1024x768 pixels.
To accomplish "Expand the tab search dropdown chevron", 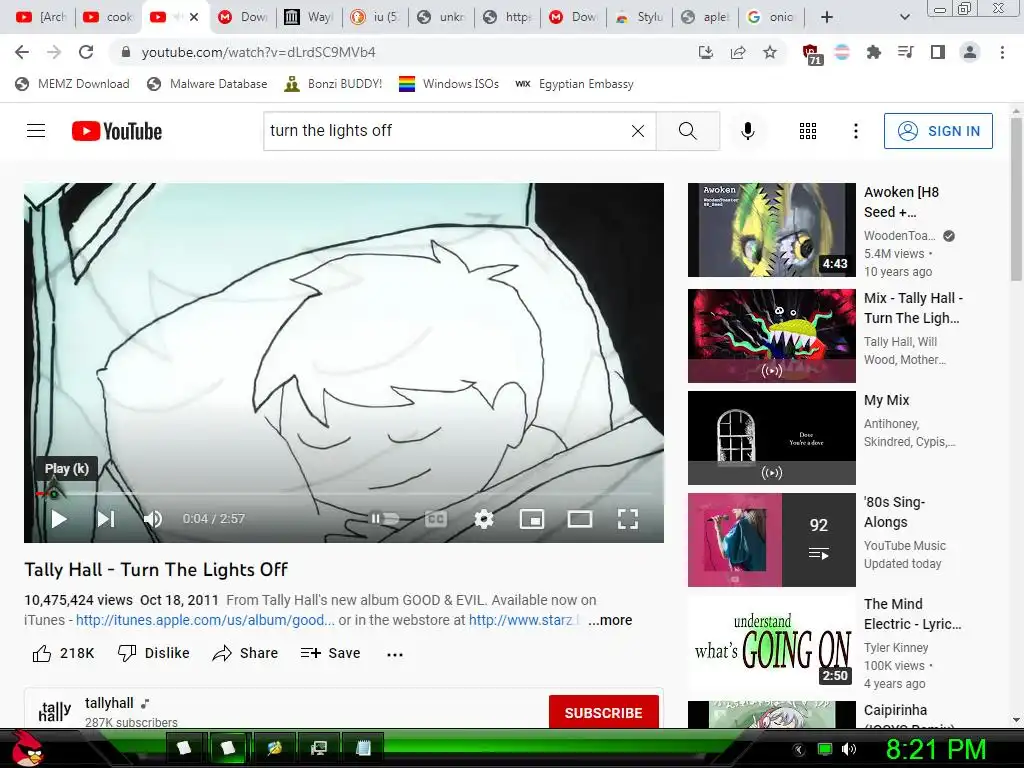I will [904, 17].
